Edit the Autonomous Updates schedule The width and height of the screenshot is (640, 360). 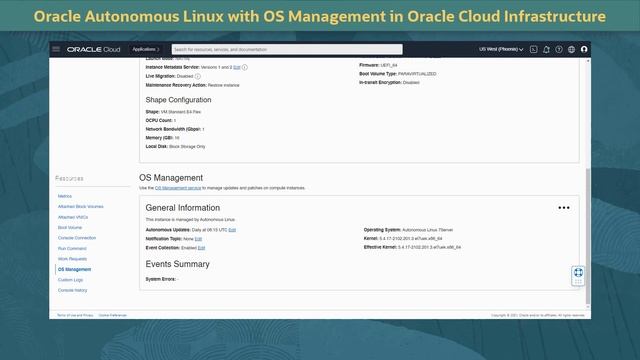232,230
